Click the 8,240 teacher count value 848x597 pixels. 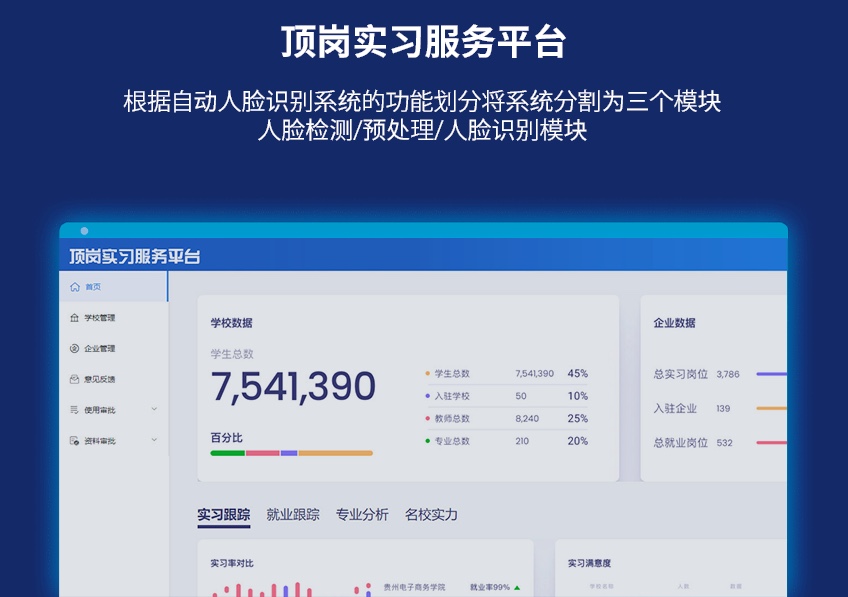pos(527,419)
